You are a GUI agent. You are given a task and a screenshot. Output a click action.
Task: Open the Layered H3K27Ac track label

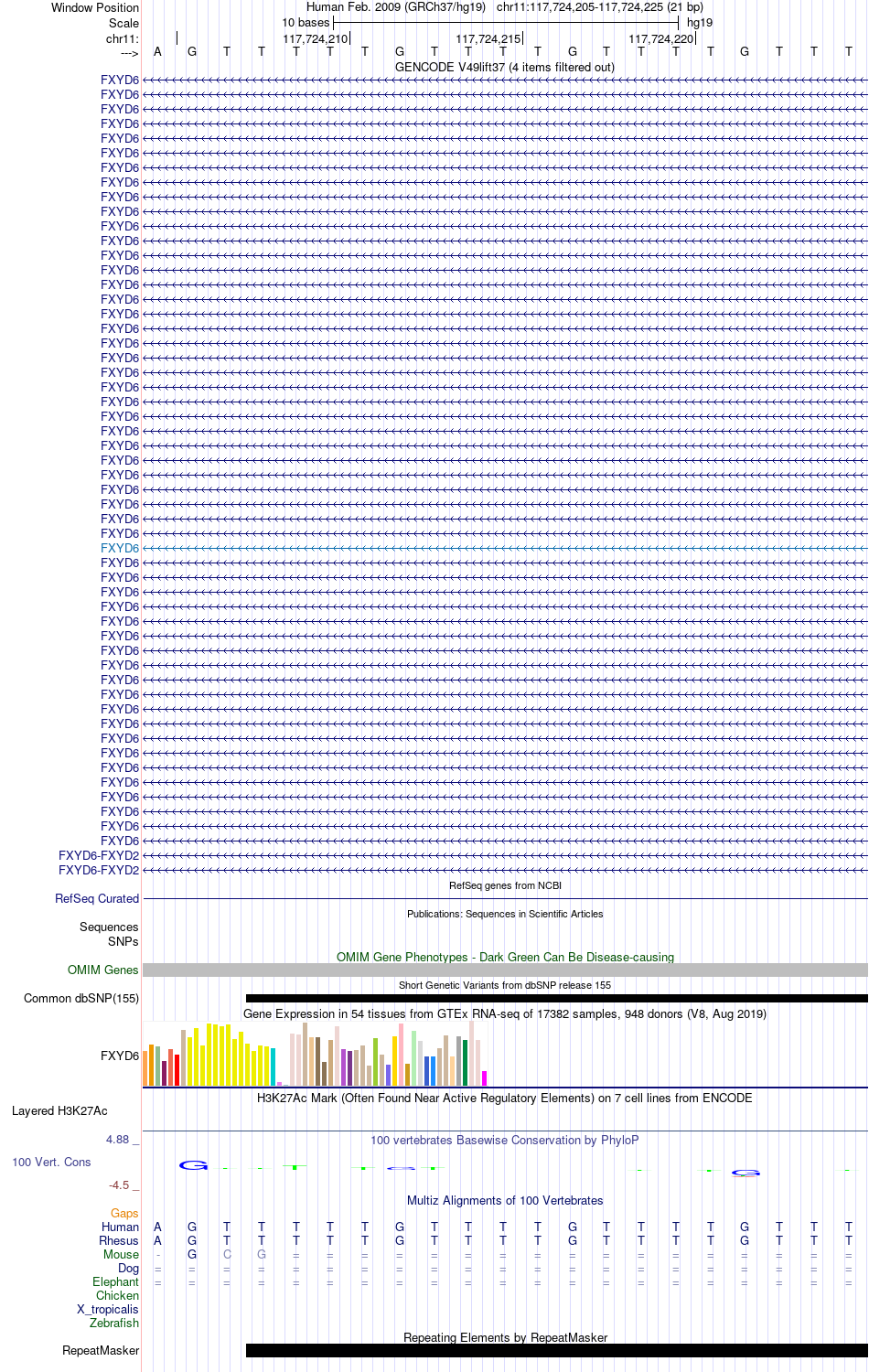pos(59,1110)
